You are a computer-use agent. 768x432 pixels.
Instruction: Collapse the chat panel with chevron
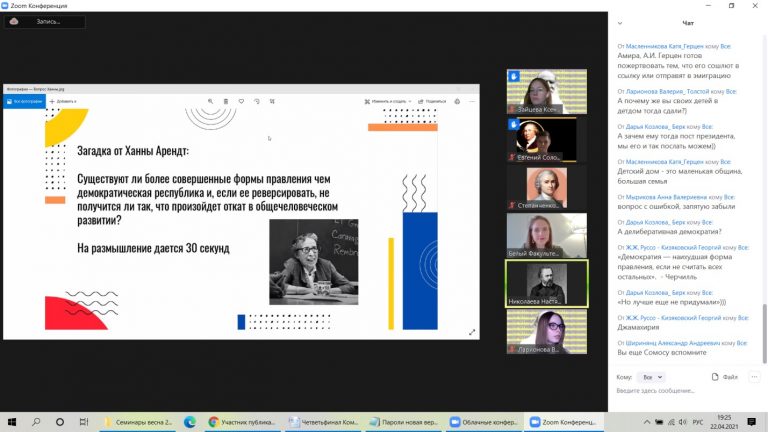(618, 25)
